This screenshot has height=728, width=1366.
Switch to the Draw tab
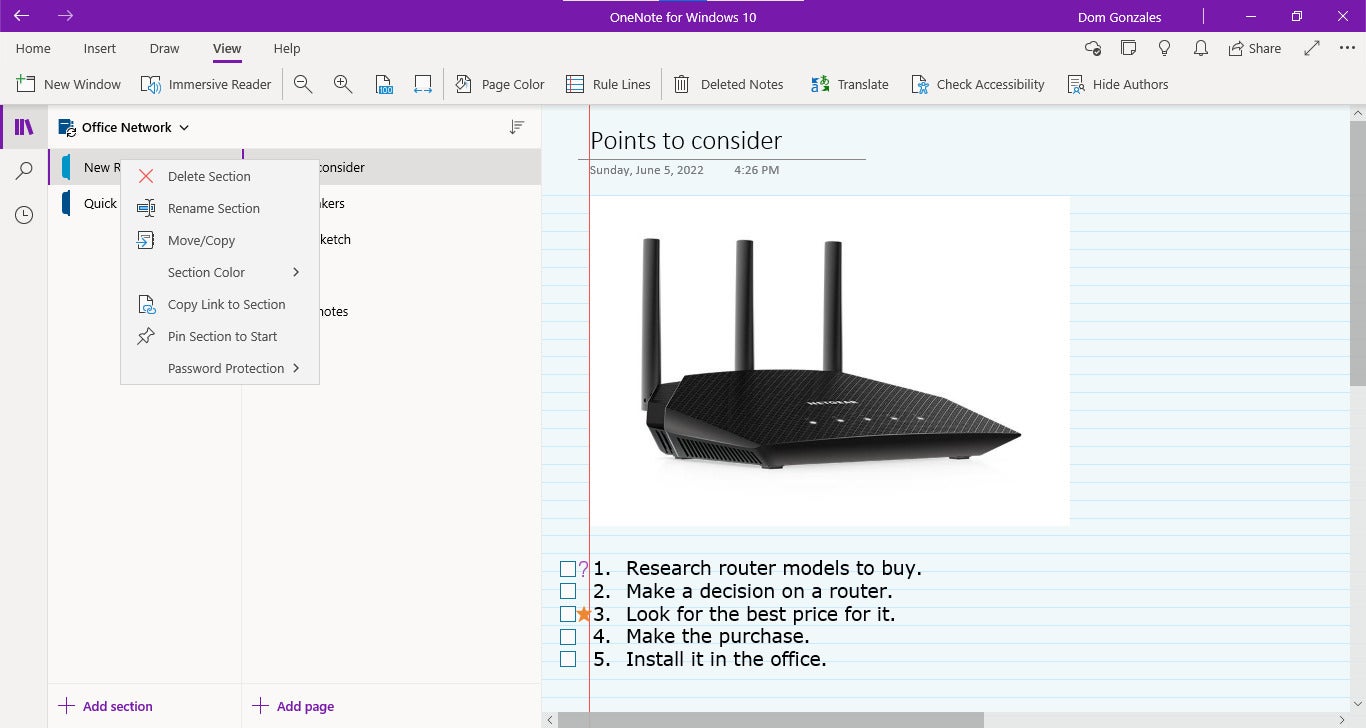coord(164,48)
